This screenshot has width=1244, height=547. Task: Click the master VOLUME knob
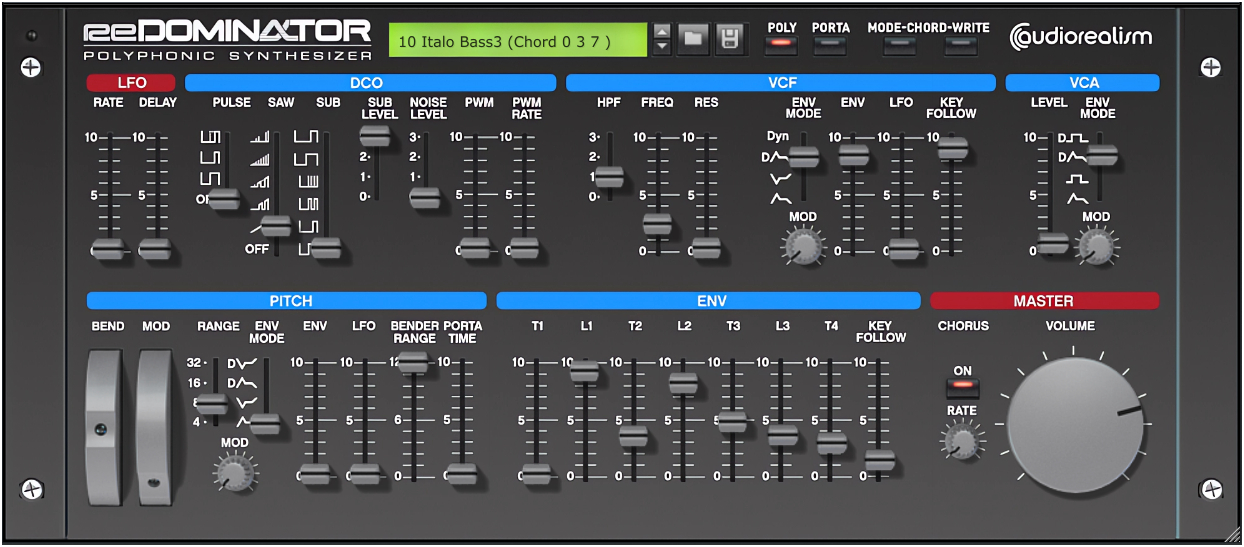tap(1076, 425)
